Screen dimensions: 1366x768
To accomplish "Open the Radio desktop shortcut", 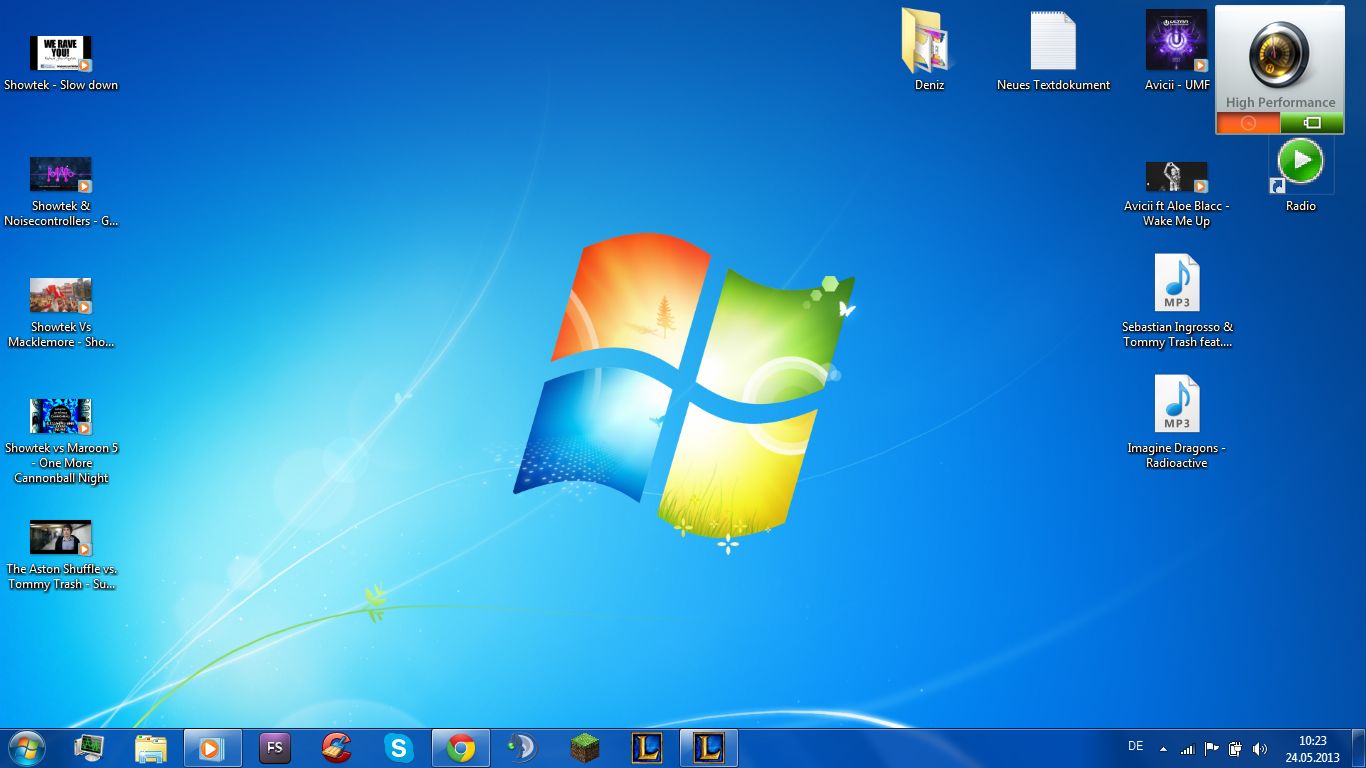I will (x=1300, y=163).
